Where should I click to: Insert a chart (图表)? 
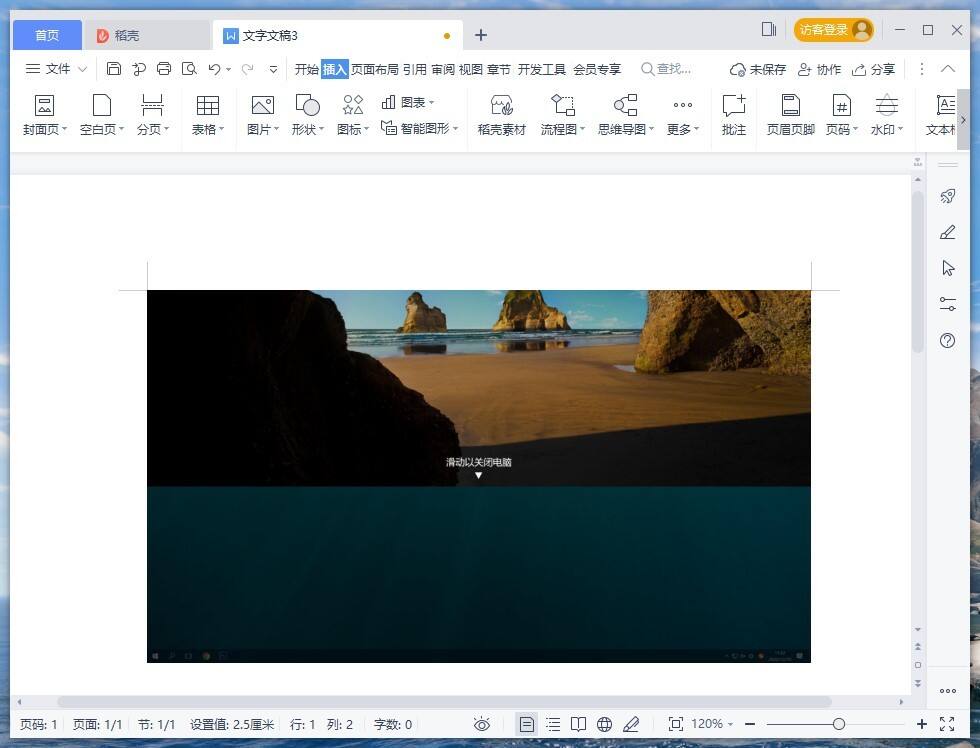[x=408, y=102]
